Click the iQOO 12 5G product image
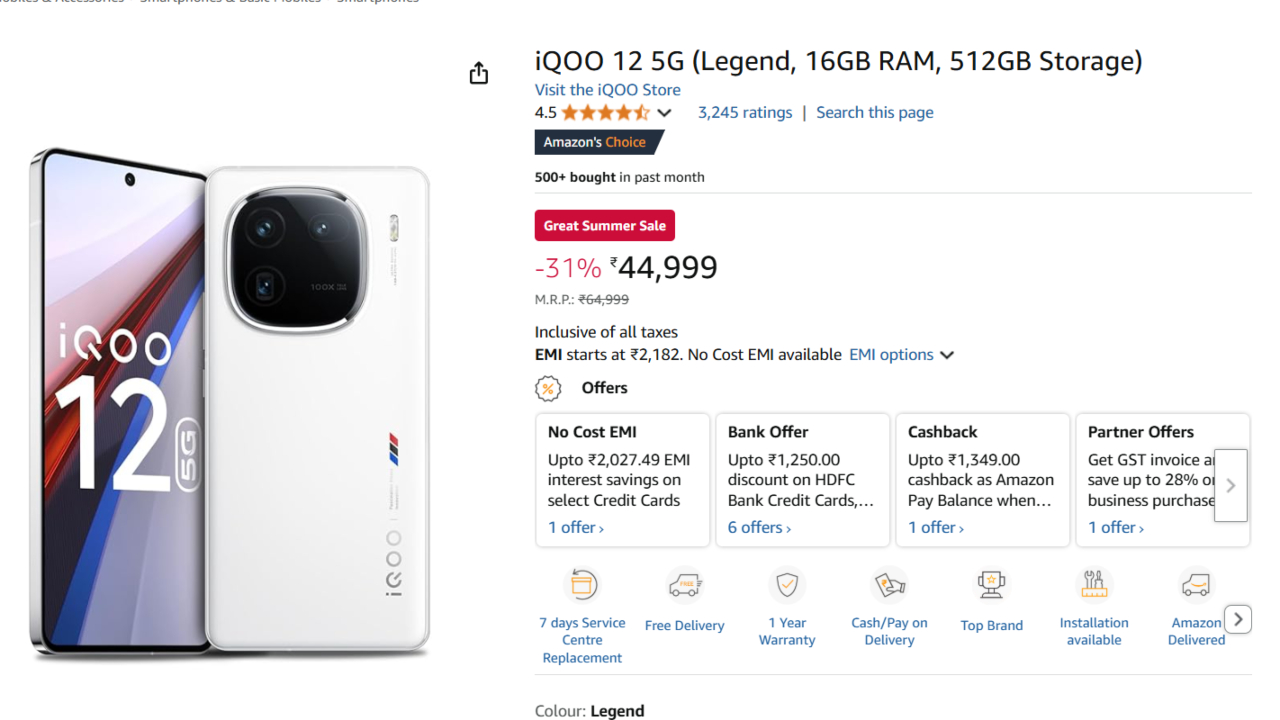This screenshot has width=1280, height=720. click(x=230, y=405)
